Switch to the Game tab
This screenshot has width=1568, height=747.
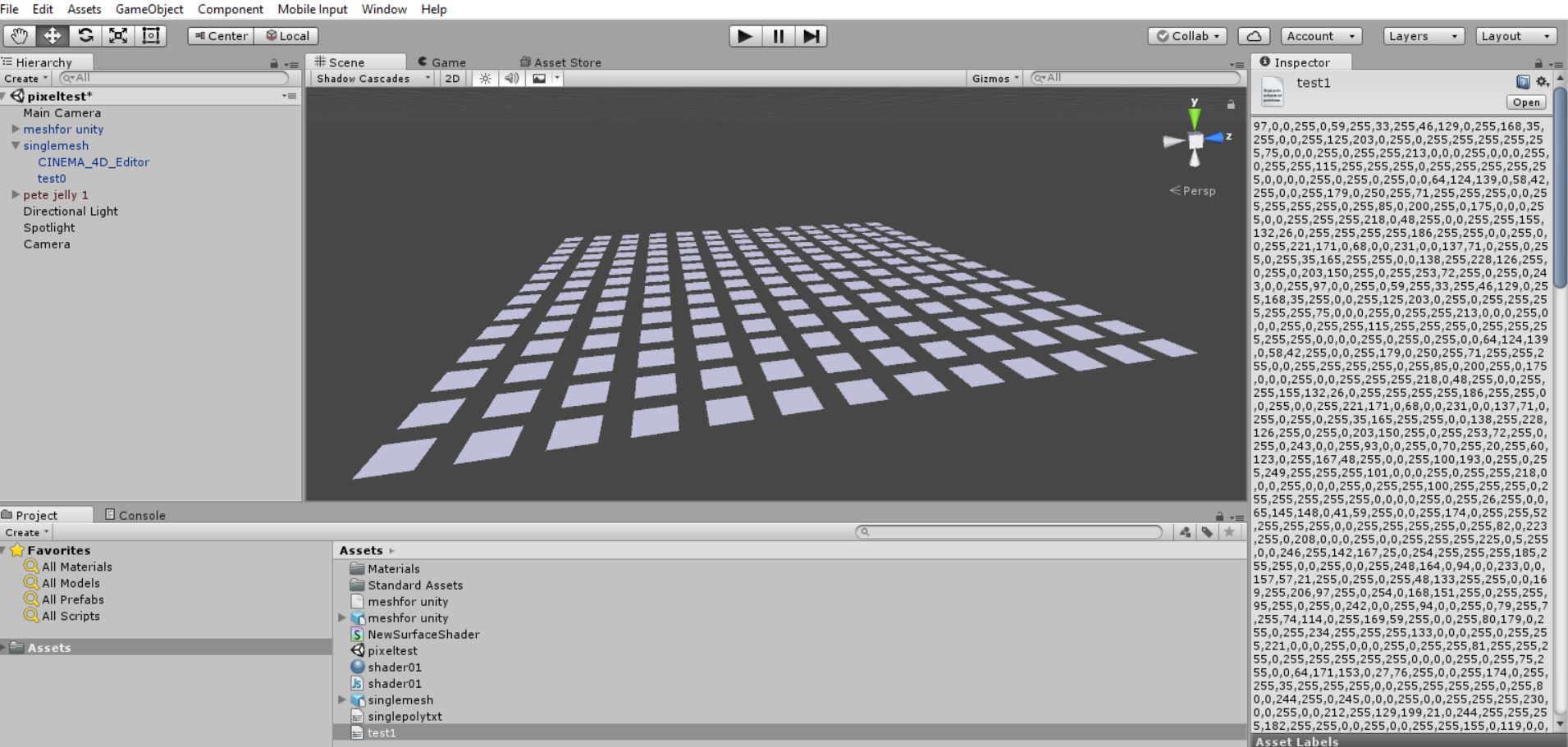point(442,62)
